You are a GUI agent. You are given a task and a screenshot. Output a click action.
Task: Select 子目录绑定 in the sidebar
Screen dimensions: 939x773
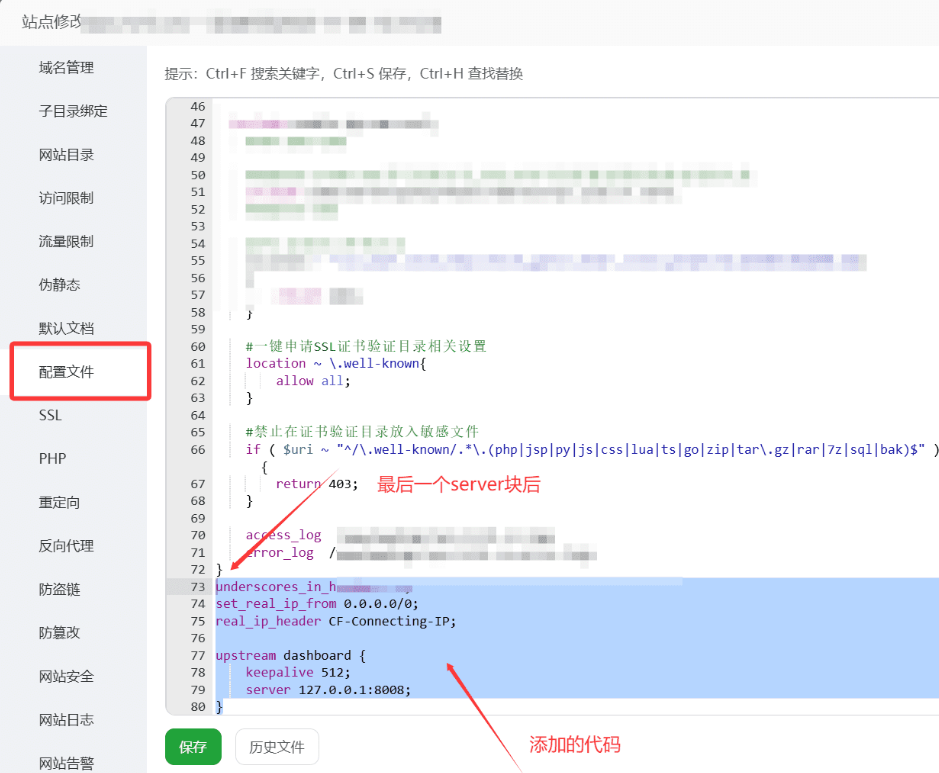pos(73,111)
